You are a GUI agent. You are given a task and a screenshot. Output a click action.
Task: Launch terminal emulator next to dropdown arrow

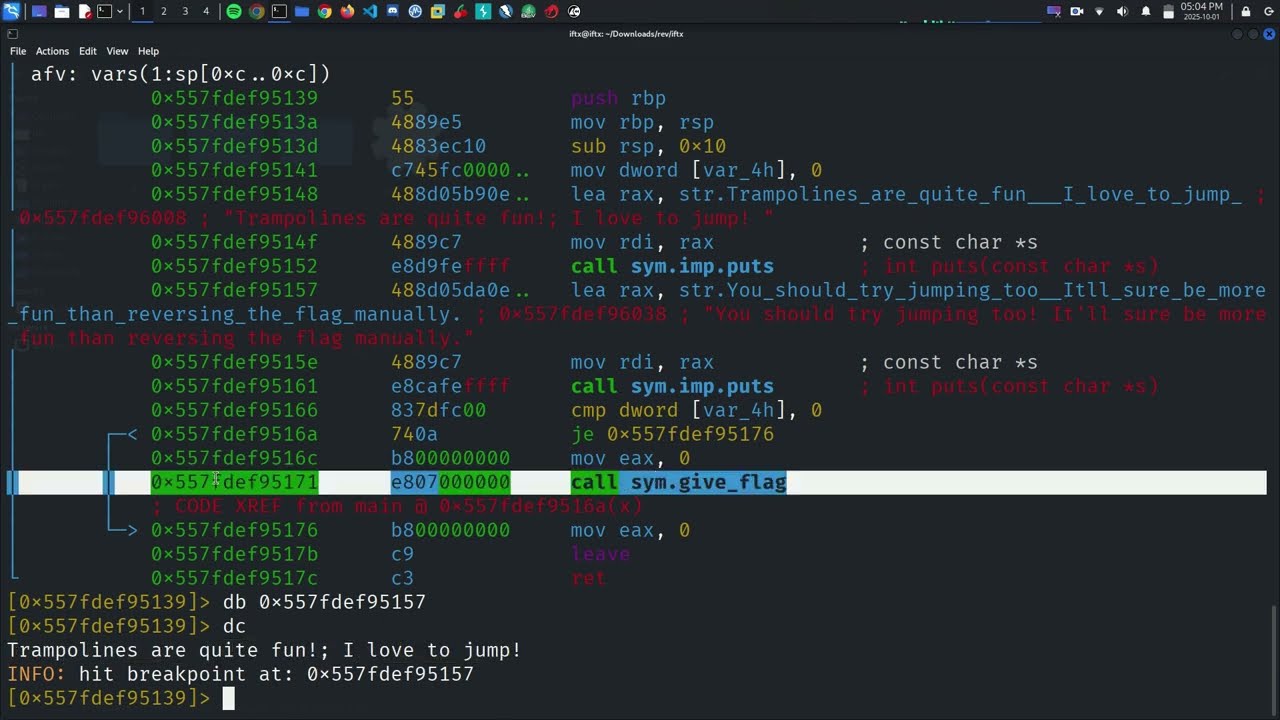105,12
